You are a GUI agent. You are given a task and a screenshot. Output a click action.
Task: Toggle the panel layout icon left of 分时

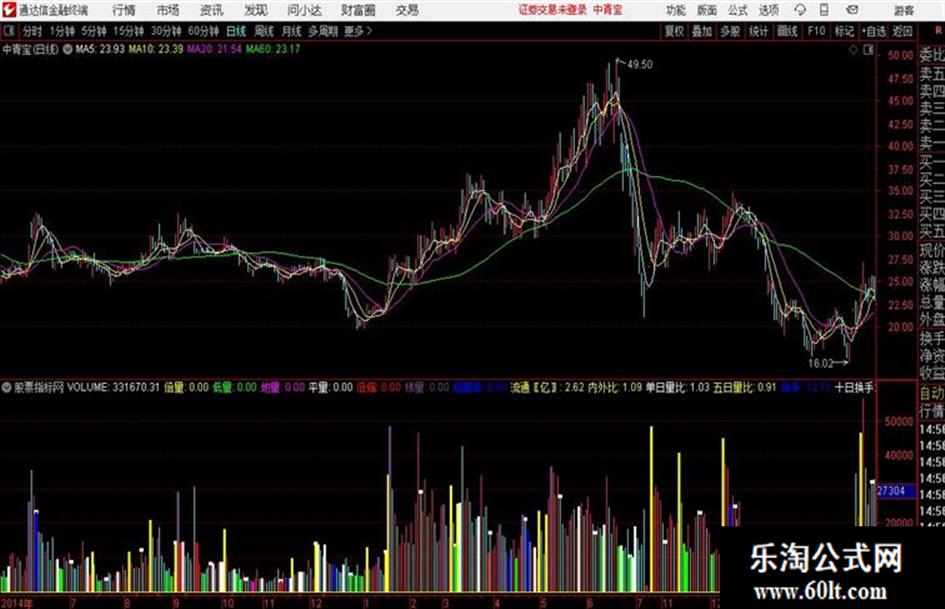tap(8, 31)
